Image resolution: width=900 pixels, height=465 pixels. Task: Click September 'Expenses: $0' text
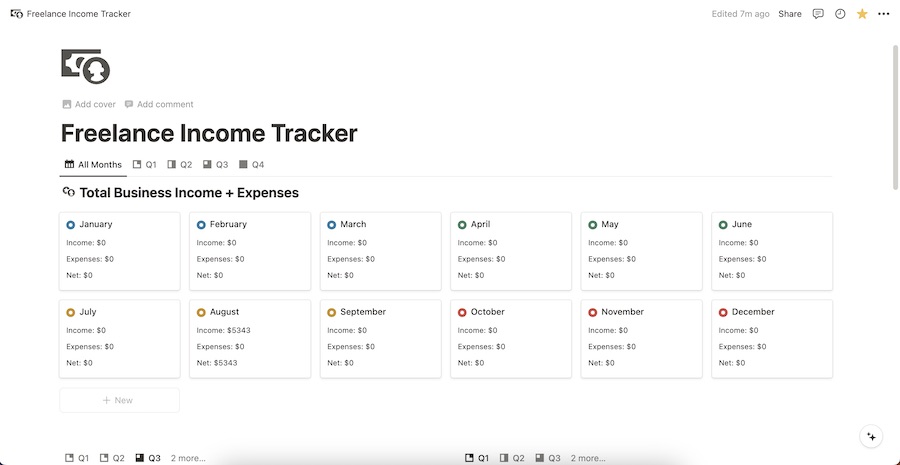pos(351,347)
